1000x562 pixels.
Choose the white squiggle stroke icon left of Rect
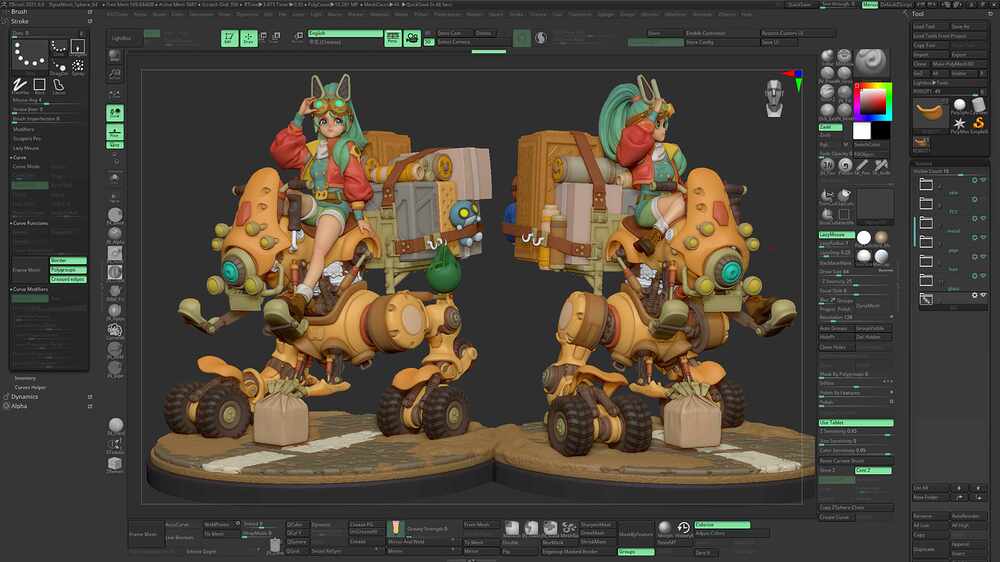click(20, 85)
